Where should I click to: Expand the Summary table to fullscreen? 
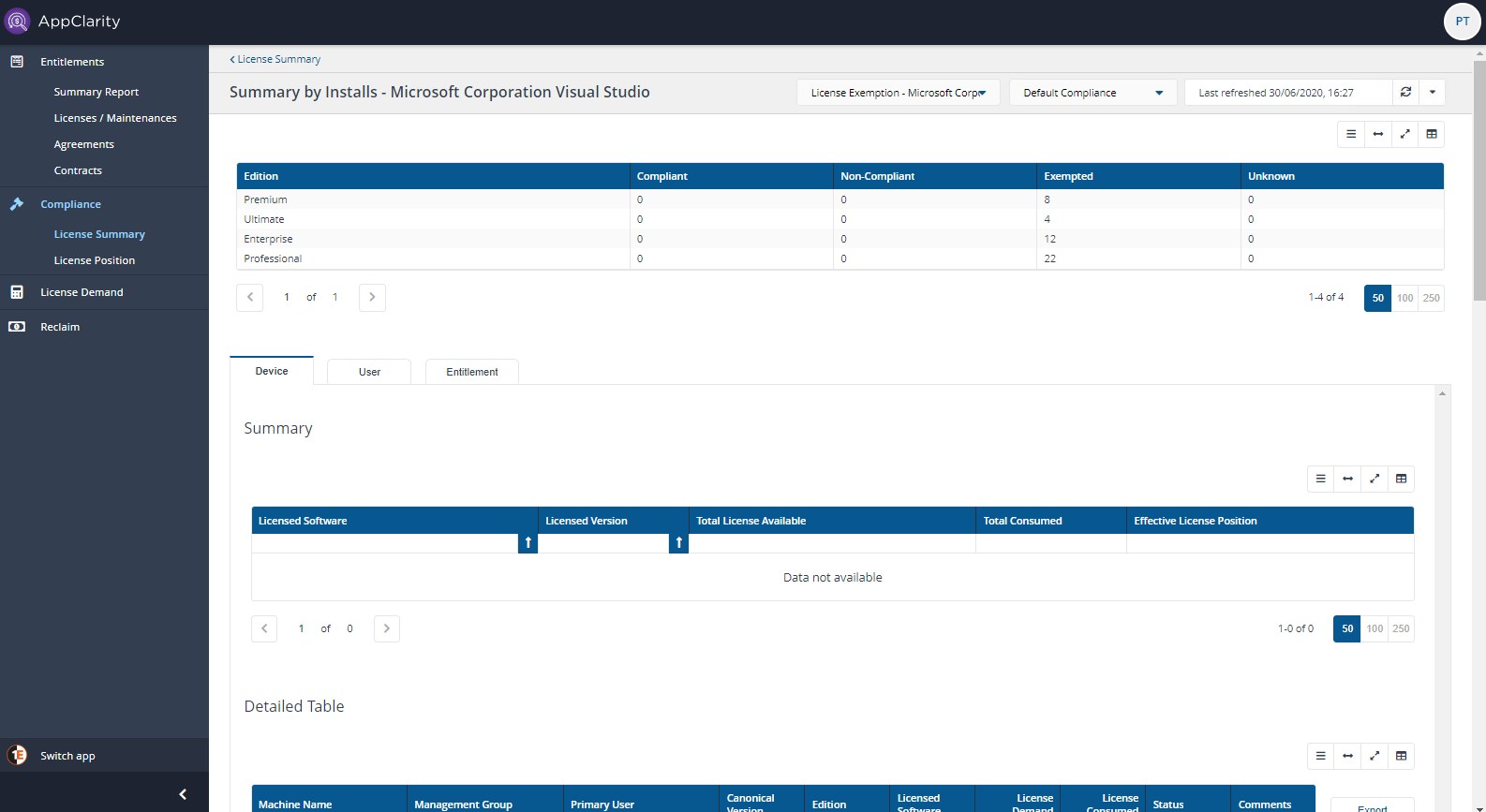(1375, 479)
